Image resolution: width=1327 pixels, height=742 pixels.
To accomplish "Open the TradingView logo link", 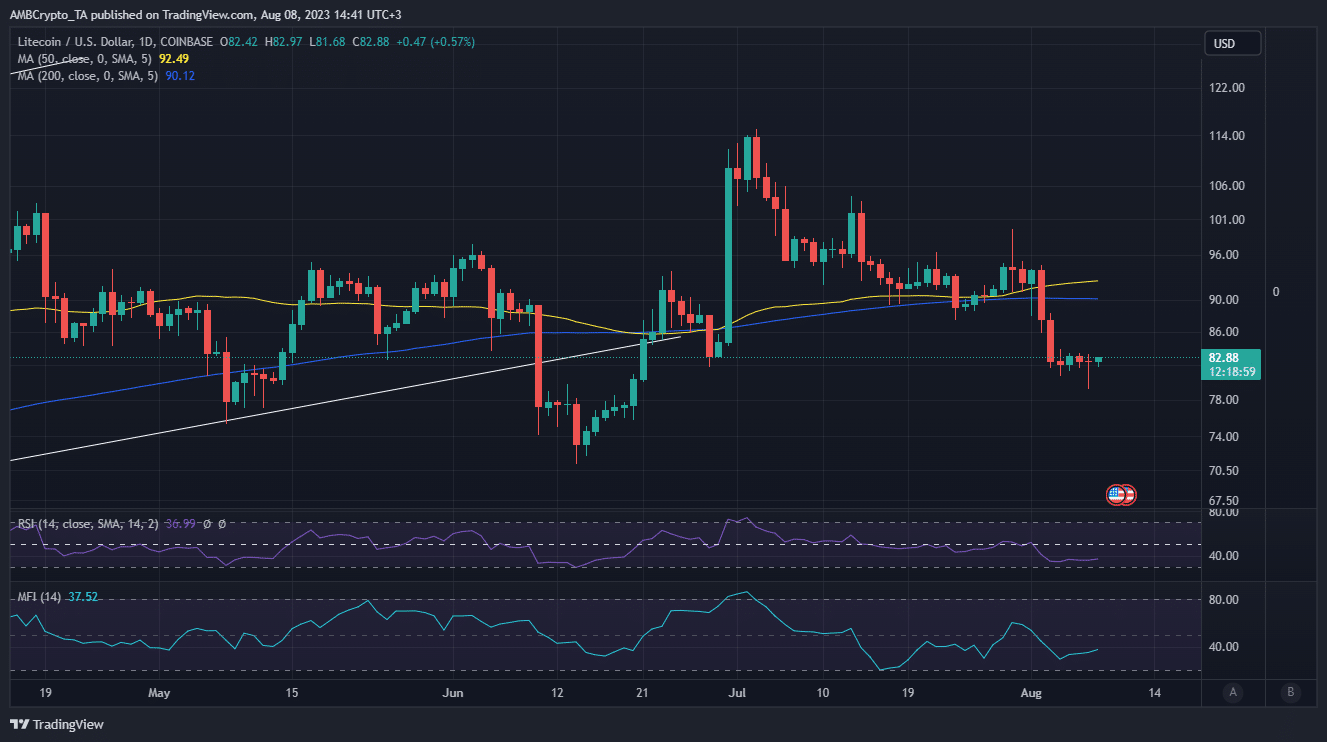I will (57, 724).
